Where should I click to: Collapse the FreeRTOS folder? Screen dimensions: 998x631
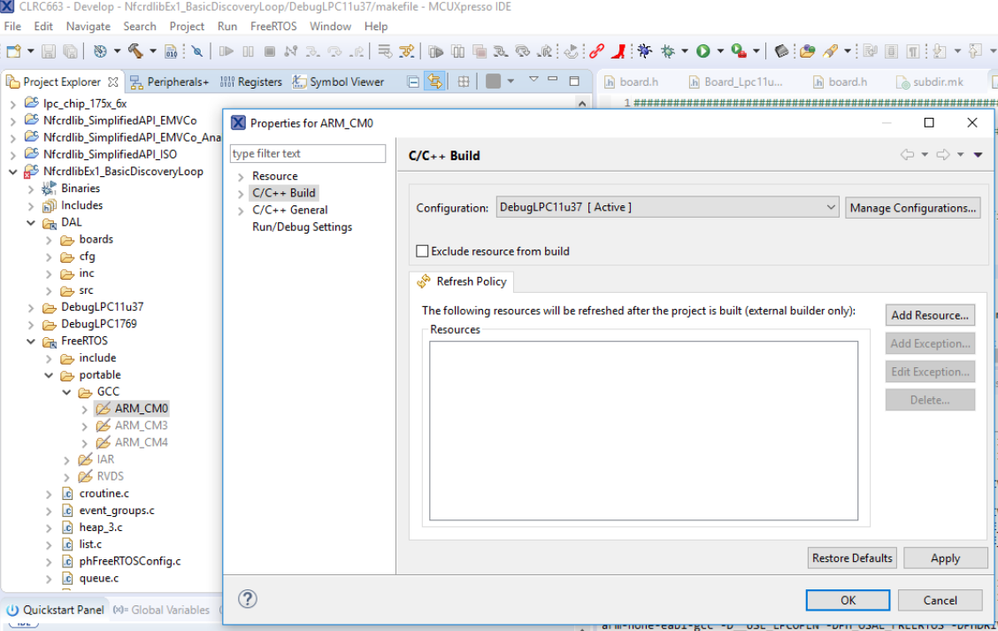coord(31,341)
